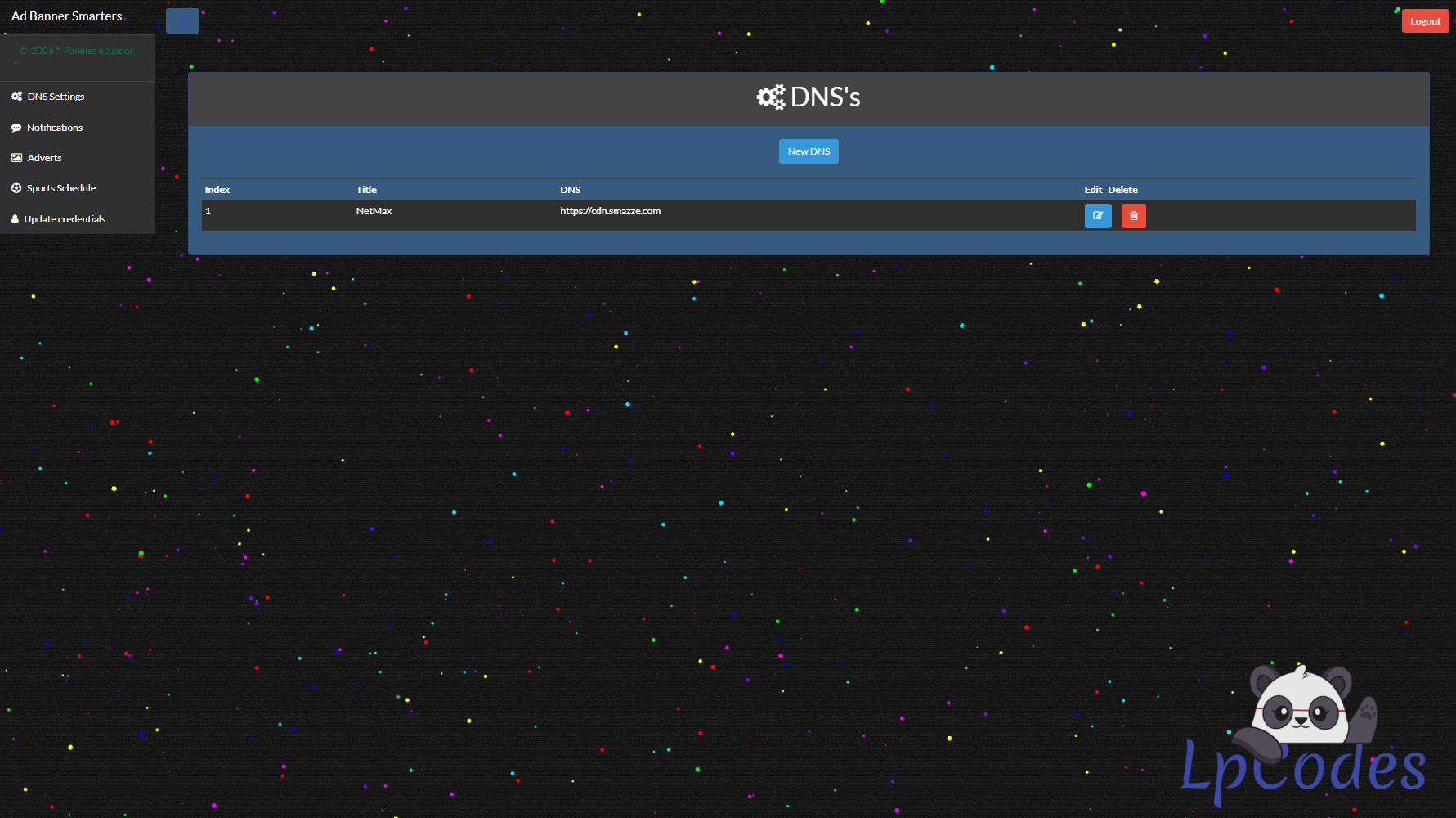
Task: Open the Sports Schedule page
Action: pos(61,188)
